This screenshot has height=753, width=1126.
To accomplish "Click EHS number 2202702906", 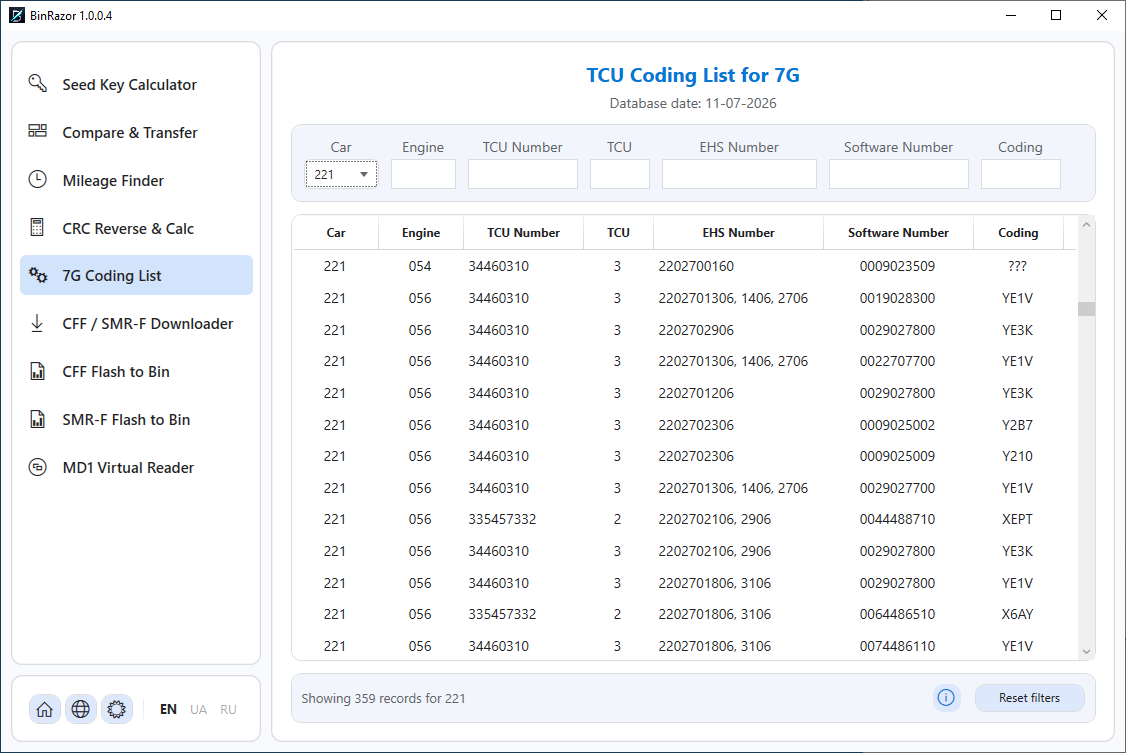I will (696, 330).
